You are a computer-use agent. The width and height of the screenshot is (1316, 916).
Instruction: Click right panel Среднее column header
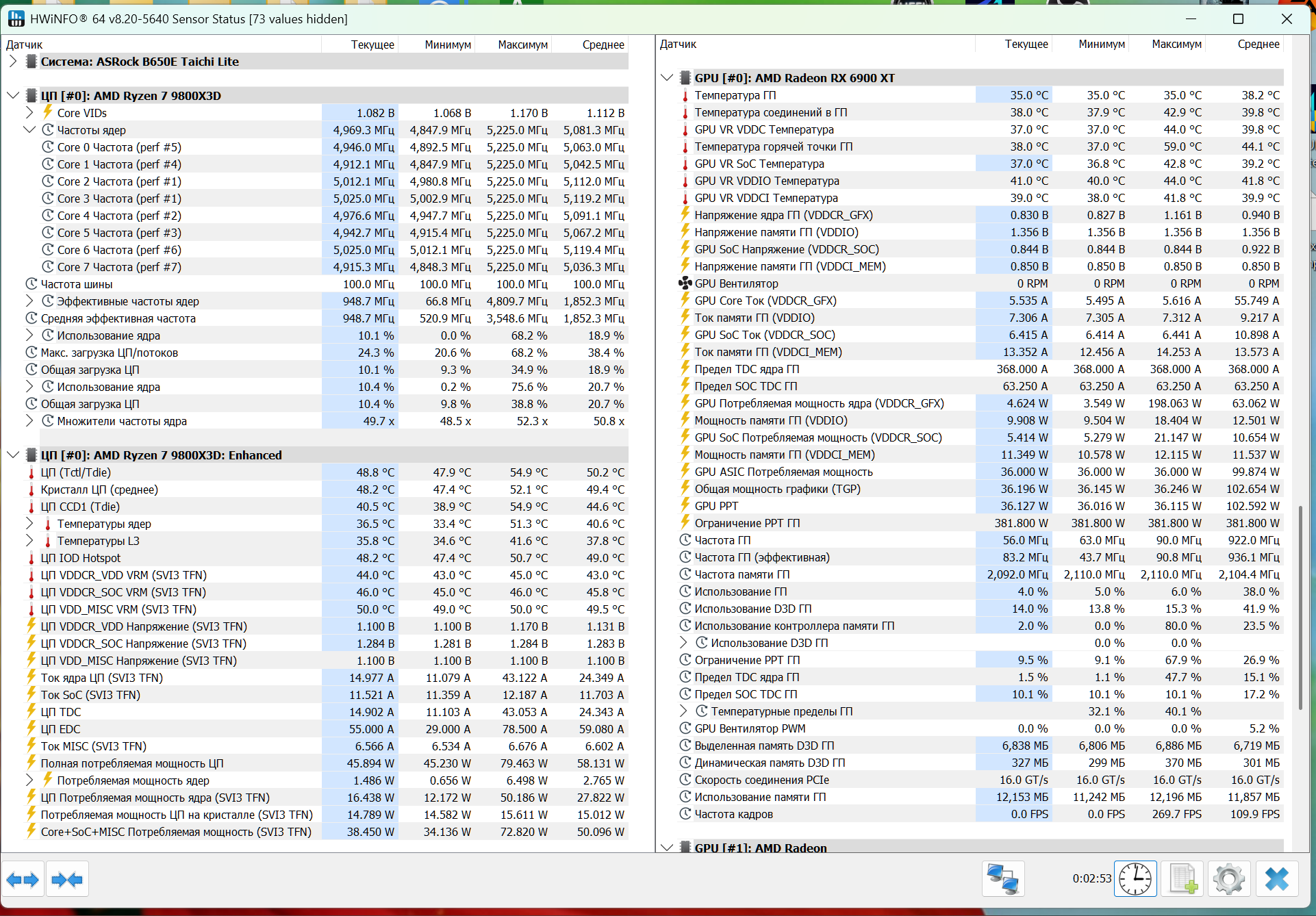(x=1258, y=44)
